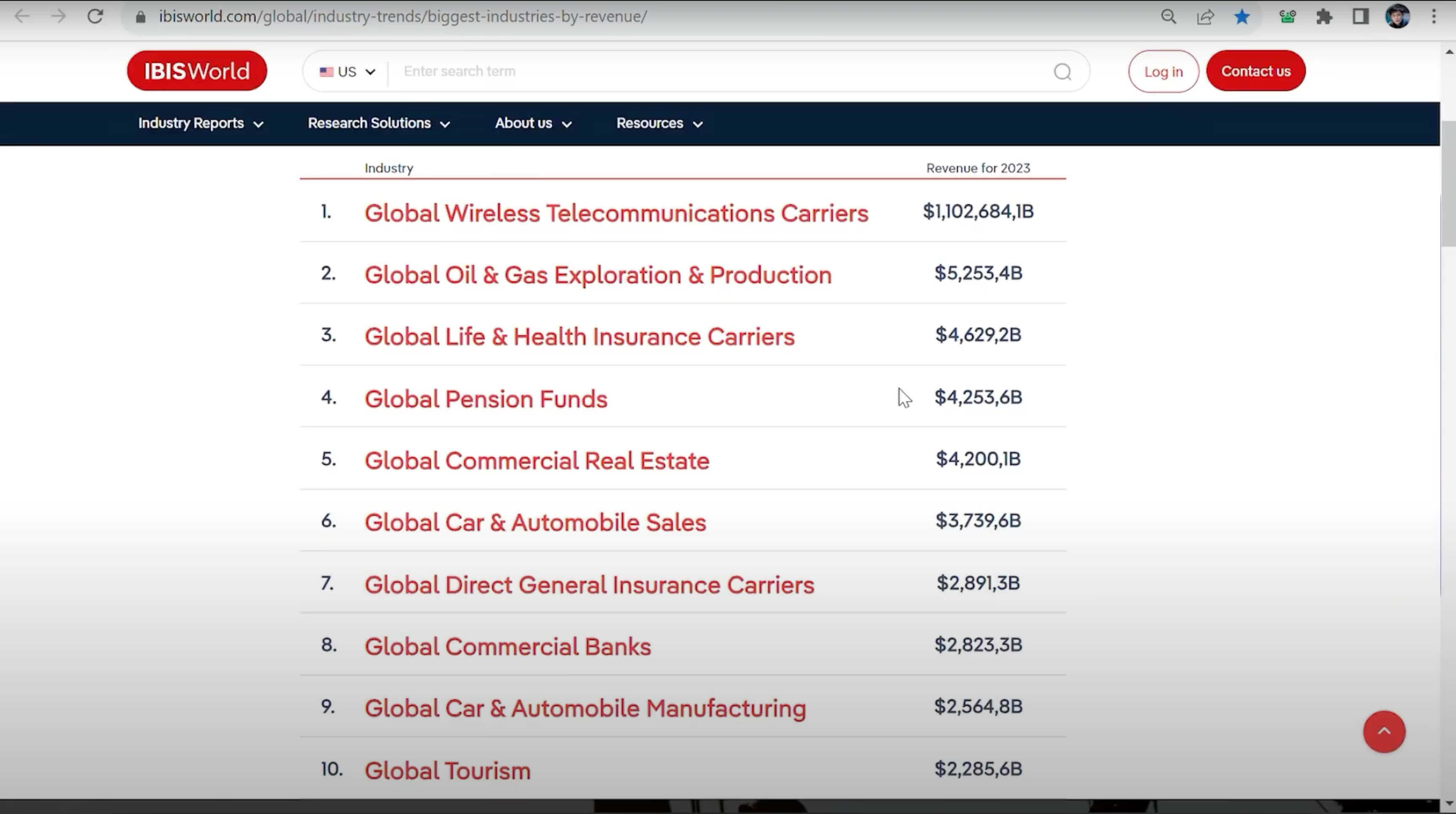This screenshot has width=1456, height=814.
Task: Click the search magnifier icon in search field
Action: pyautogui.click(x=1062, y=72)
